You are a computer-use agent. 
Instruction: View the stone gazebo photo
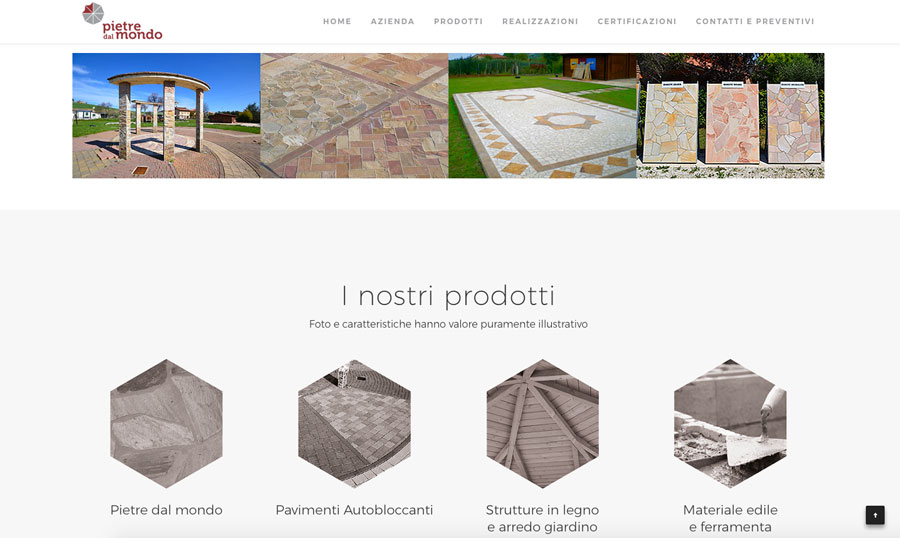point(166,115)
